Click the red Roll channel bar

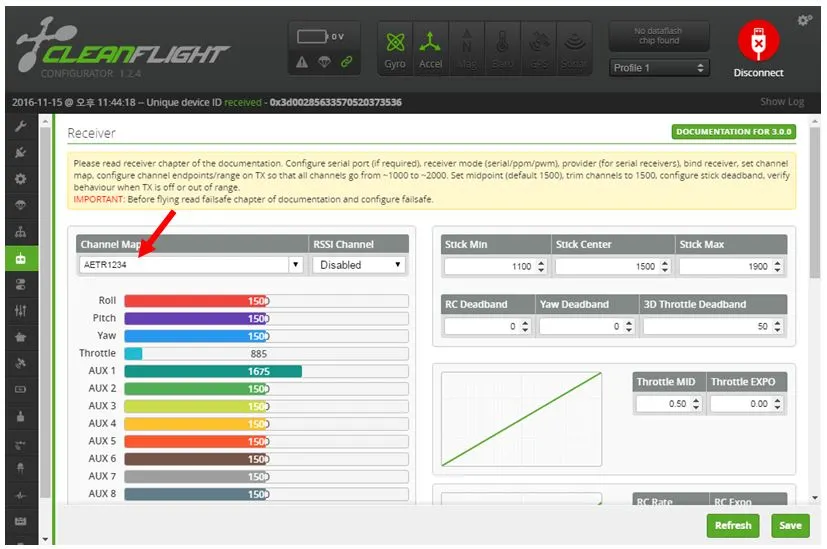(266, 301)
